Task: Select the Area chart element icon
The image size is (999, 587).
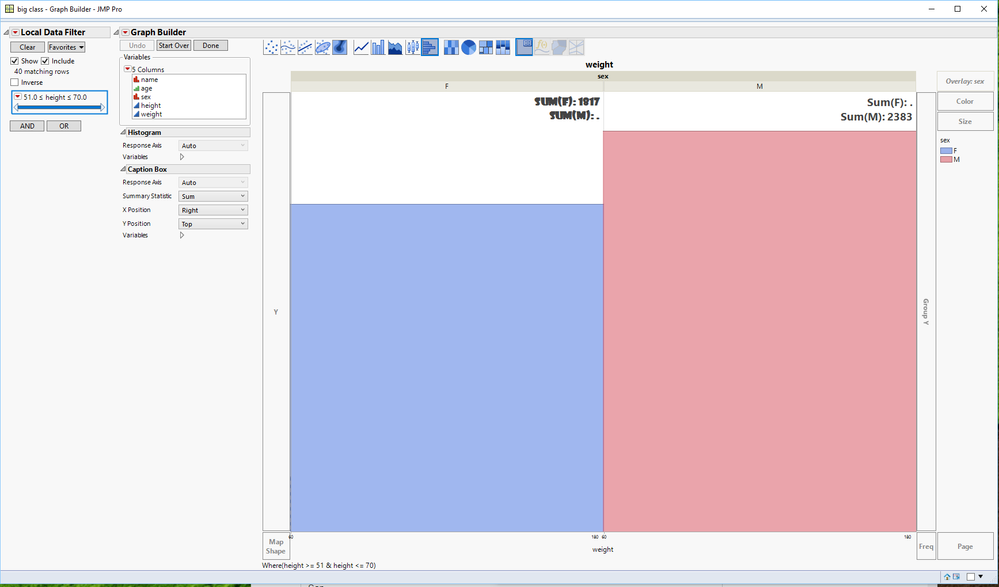Action: coord(396,47)
